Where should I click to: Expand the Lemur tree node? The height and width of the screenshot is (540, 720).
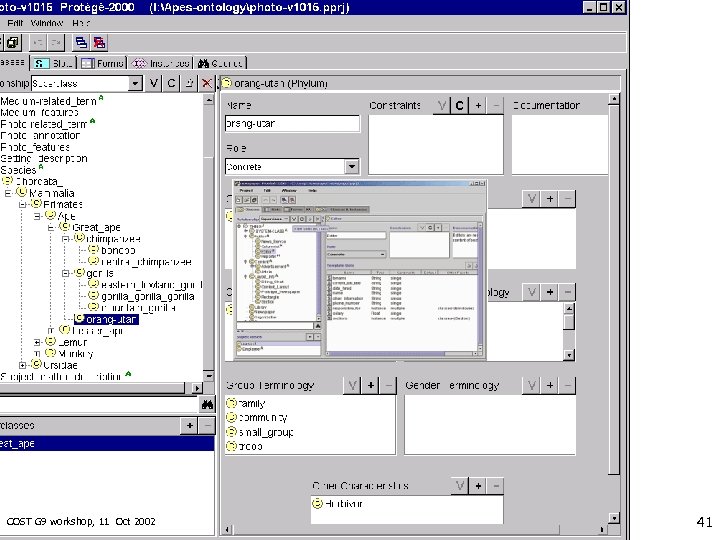pyautogui.click(x=37, y=343)
